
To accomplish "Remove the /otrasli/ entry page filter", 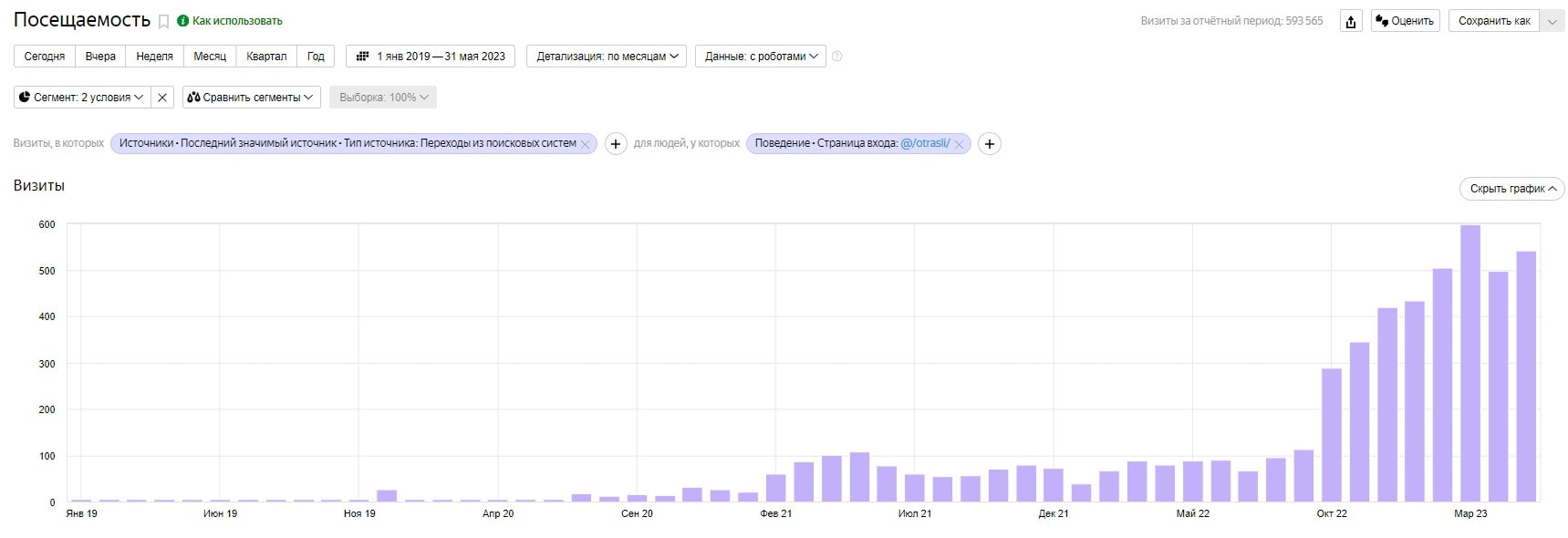I will click(959, 144).
